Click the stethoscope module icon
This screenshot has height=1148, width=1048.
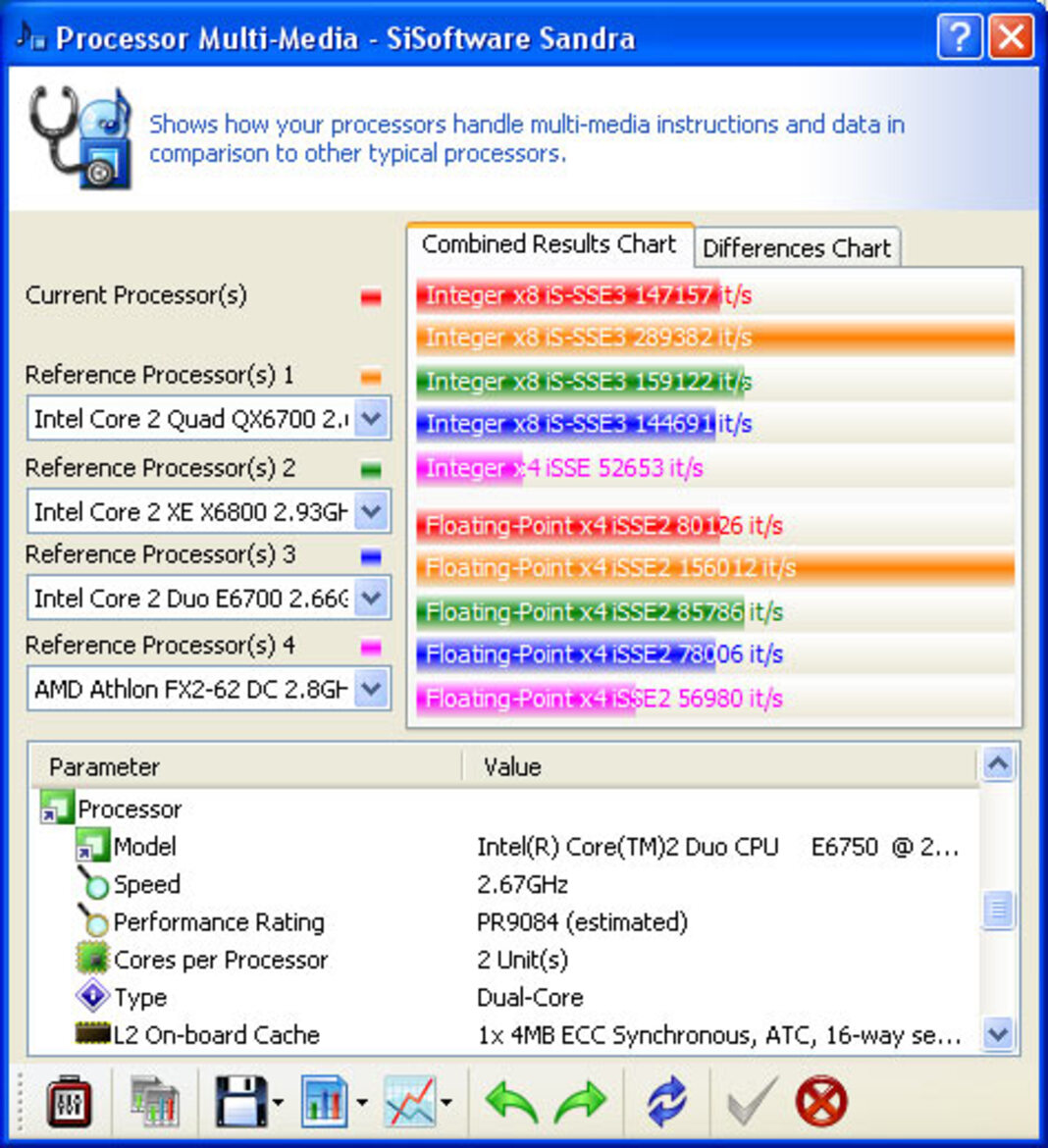click(81, 137)
